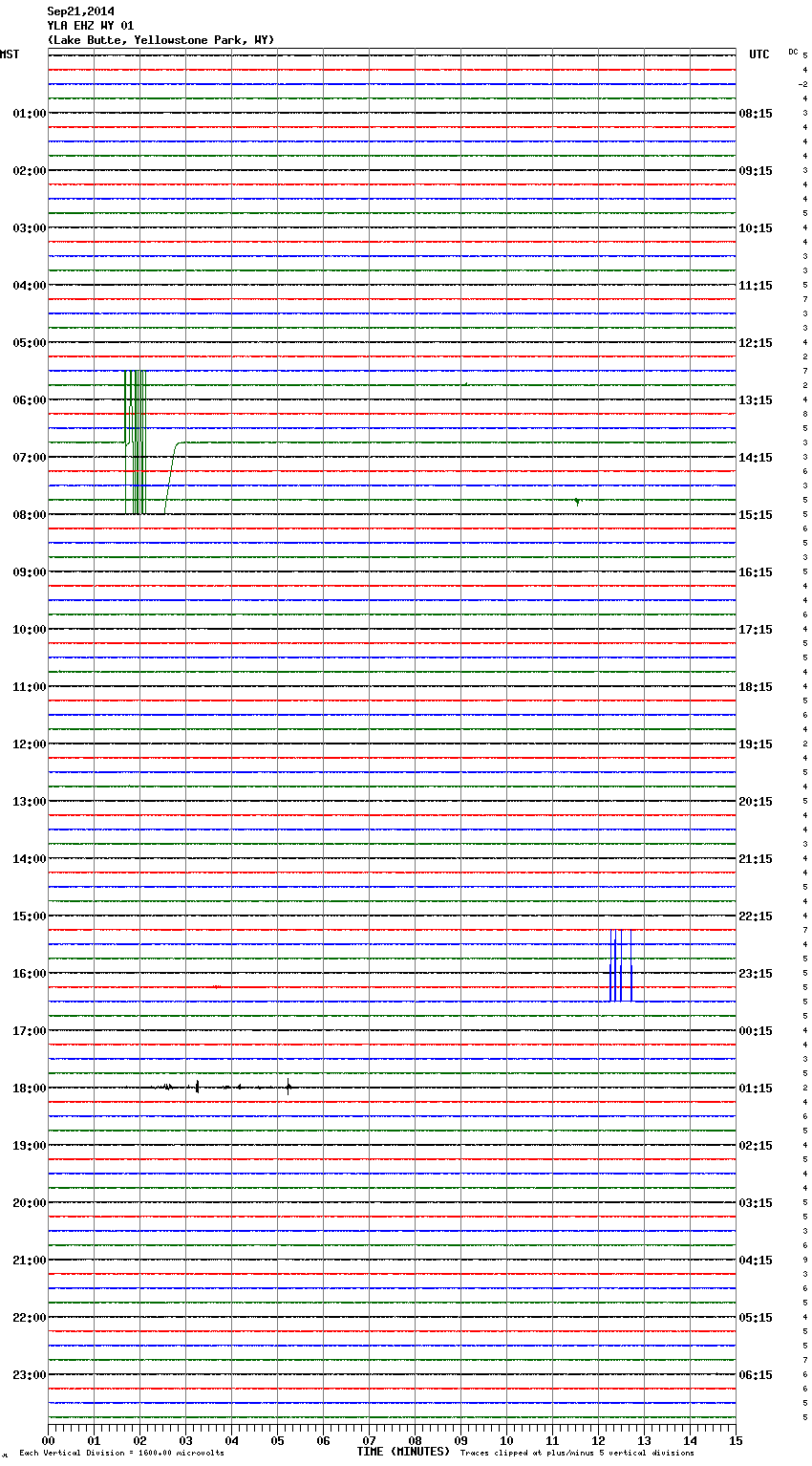Click the 06:15 UTC time label
Screen dimensions: 812x1466
click(x=756, y=1375)
